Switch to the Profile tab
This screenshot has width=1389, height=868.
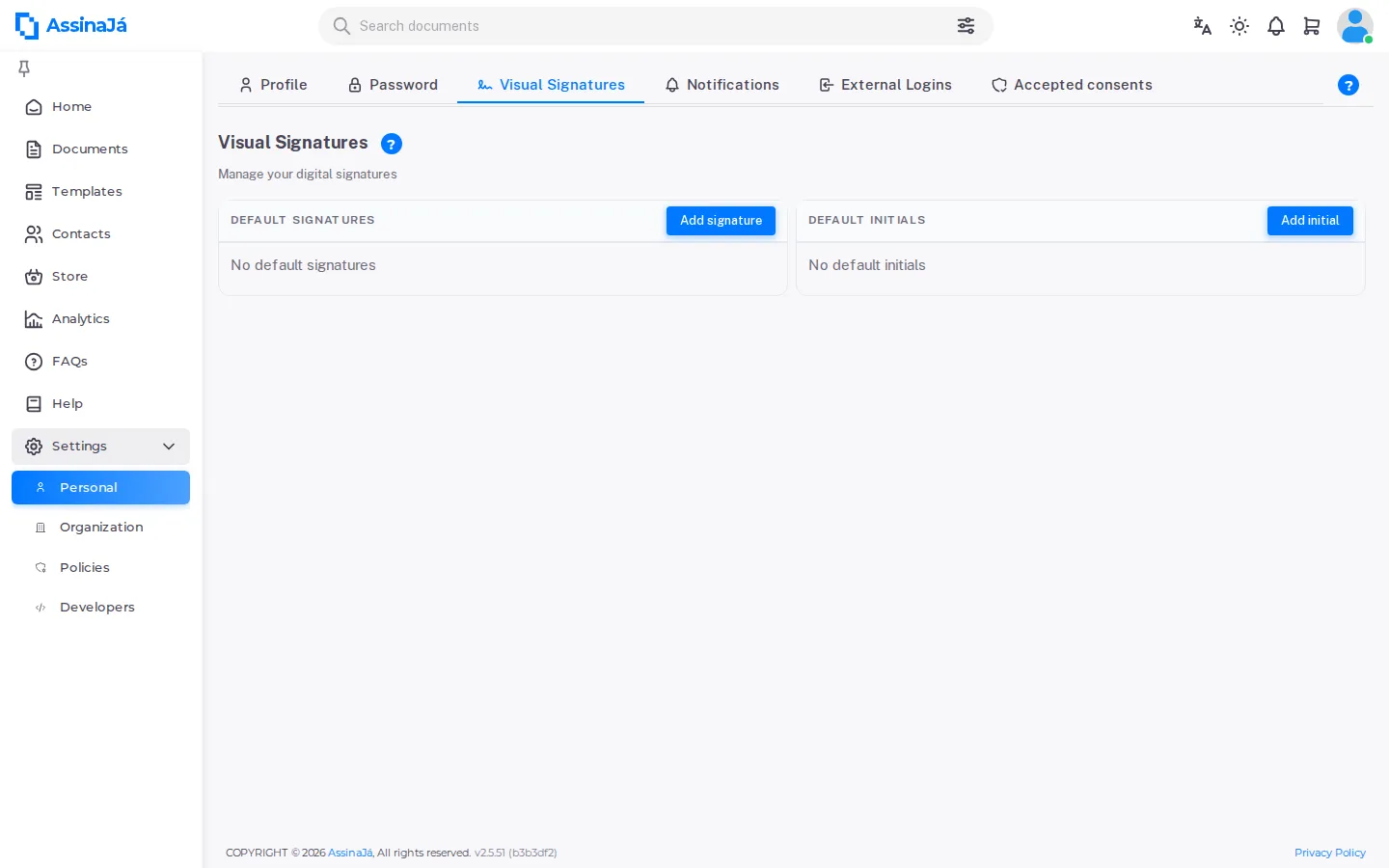pyautogui.click(x=273, y=85)
